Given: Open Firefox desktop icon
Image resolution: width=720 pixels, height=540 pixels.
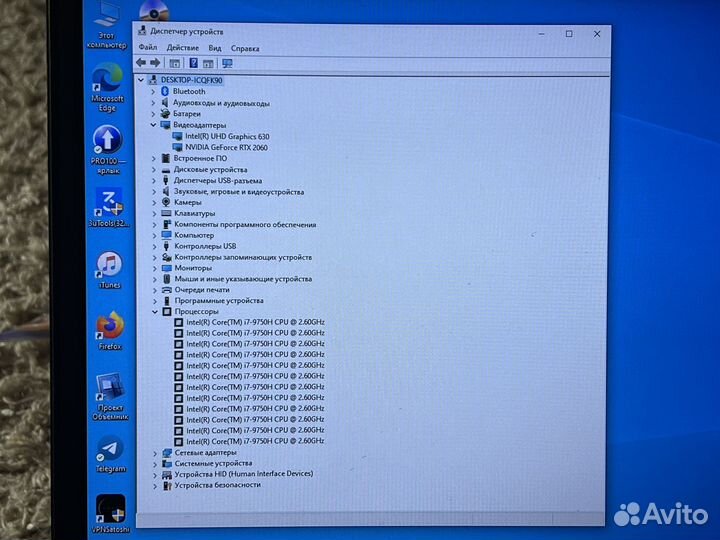Looking at the screenshot, I should 110,331.
